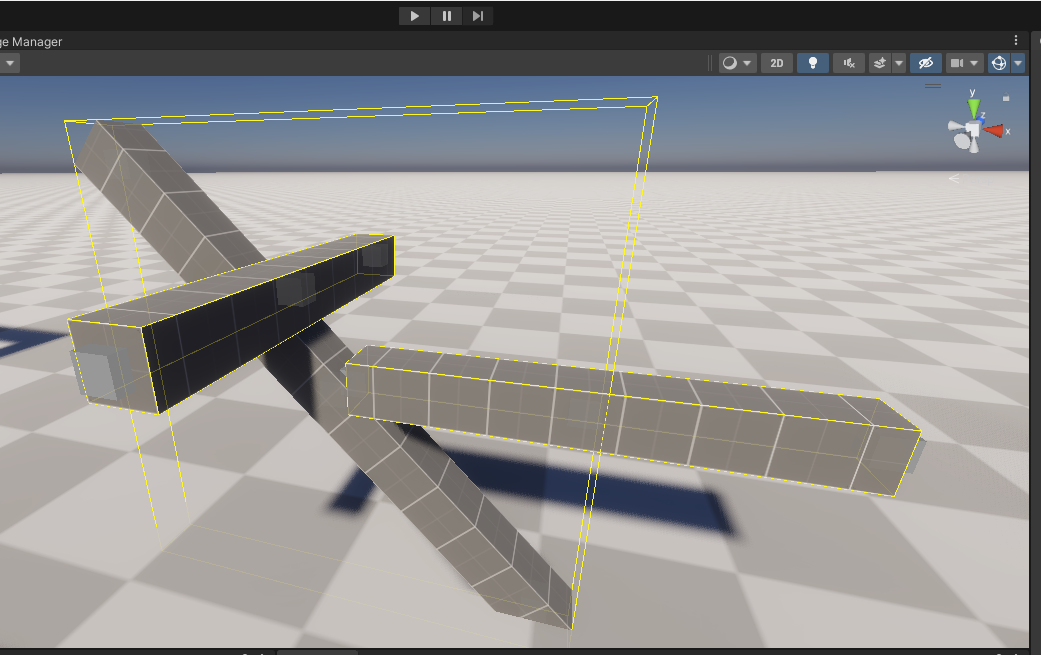This screenshot has height=655, width=1041.
Task: Click the effects visibility icon
Action: tap(878, 62)
